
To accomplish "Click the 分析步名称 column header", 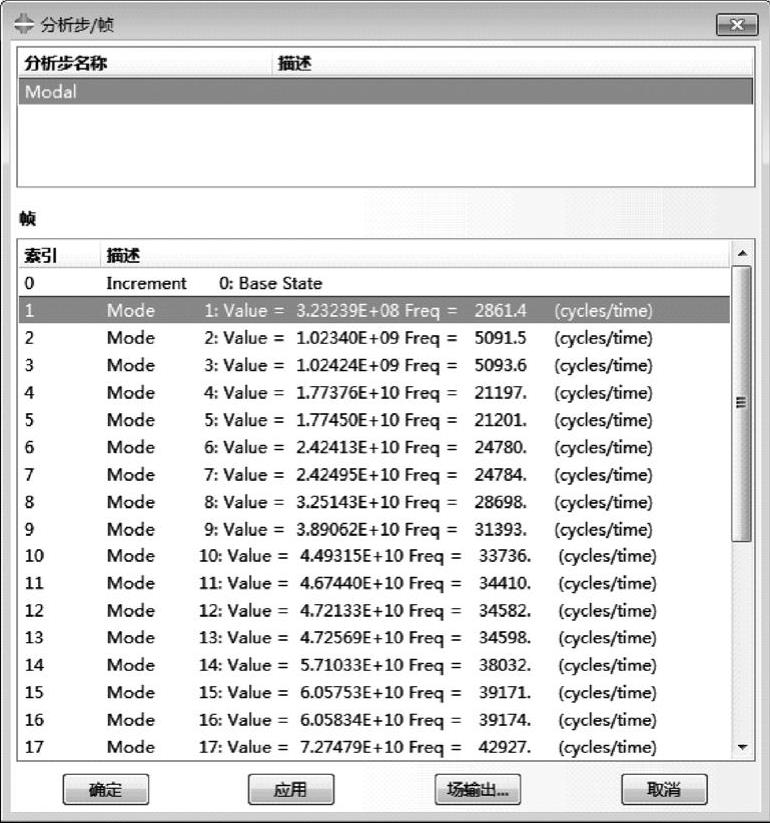I will [x=145, y=63].
